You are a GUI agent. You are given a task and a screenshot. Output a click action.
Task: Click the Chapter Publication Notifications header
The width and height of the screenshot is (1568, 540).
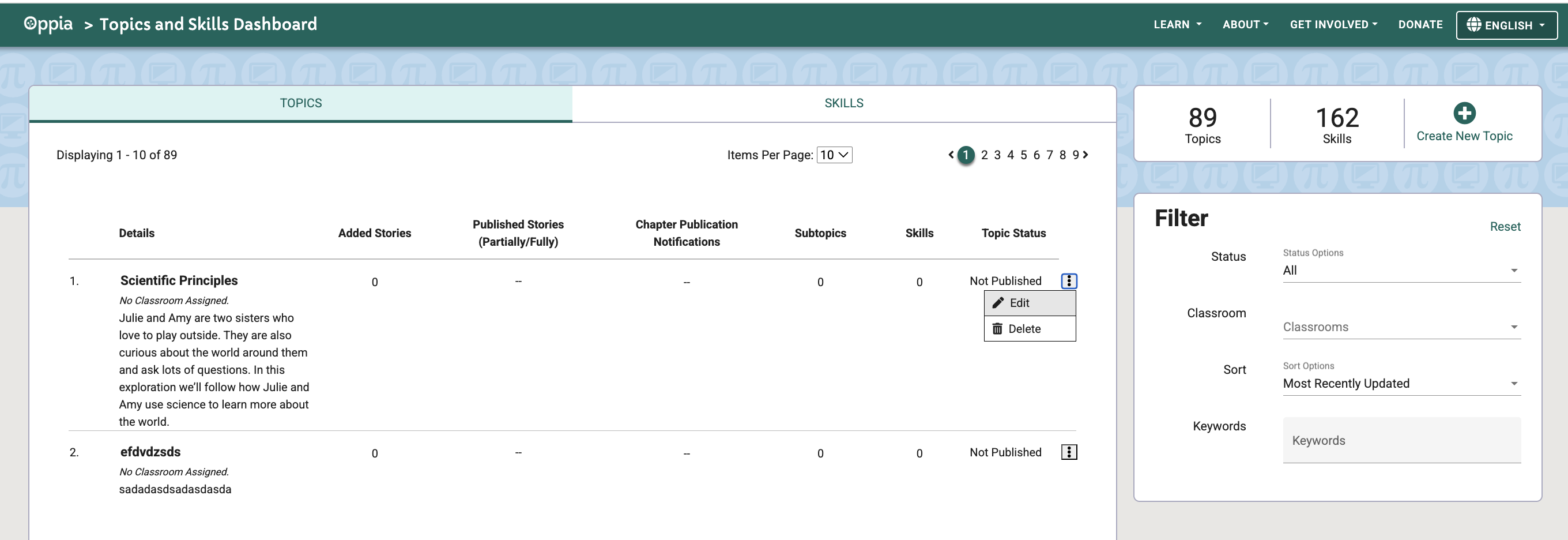point(686,233)
